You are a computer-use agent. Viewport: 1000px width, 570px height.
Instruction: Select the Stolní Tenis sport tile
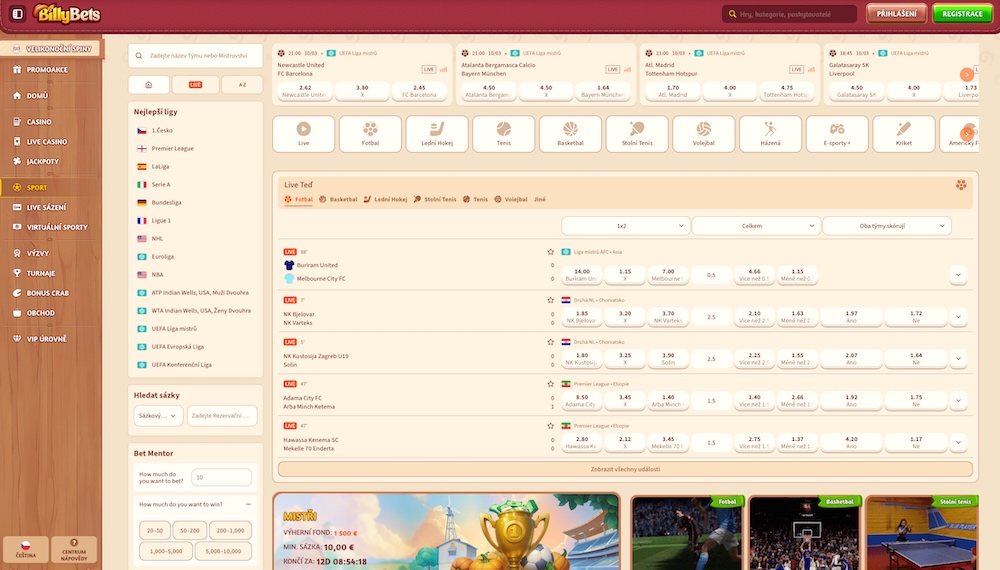(637, 134)
